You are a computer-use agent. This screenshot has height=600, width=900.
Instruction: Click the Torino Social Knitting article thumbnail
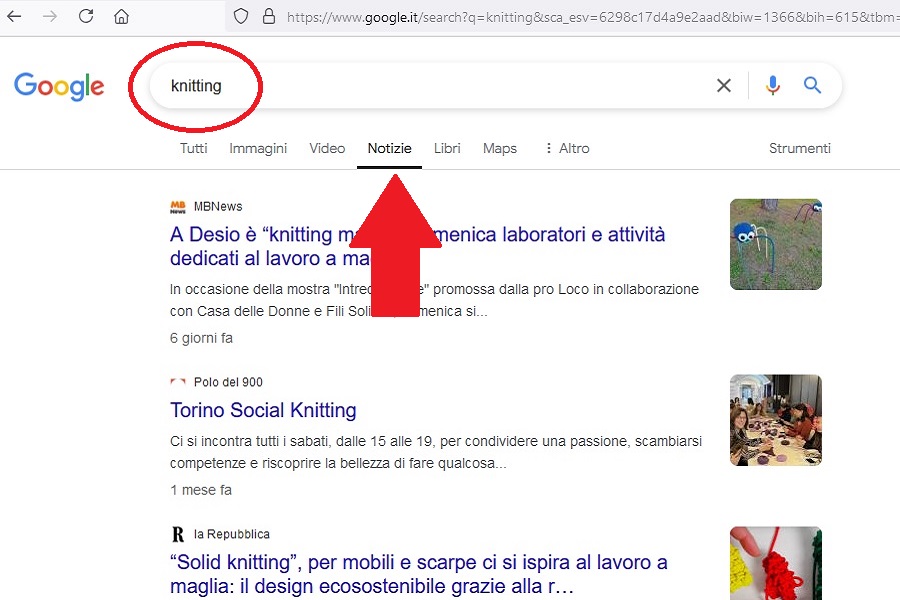pyautogui.click(x=775, y=420)
